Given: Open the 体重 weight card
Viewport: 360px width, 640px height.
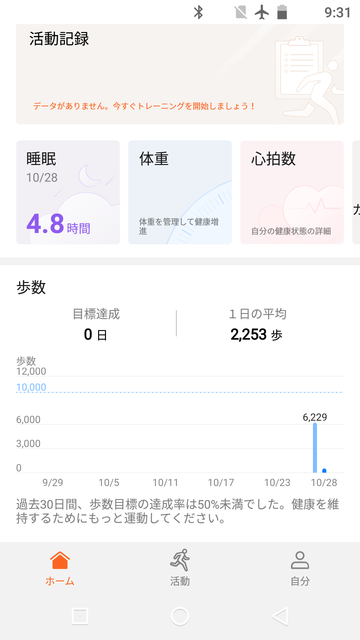Looking at the screenshot, I should click(x=180, y=192).
